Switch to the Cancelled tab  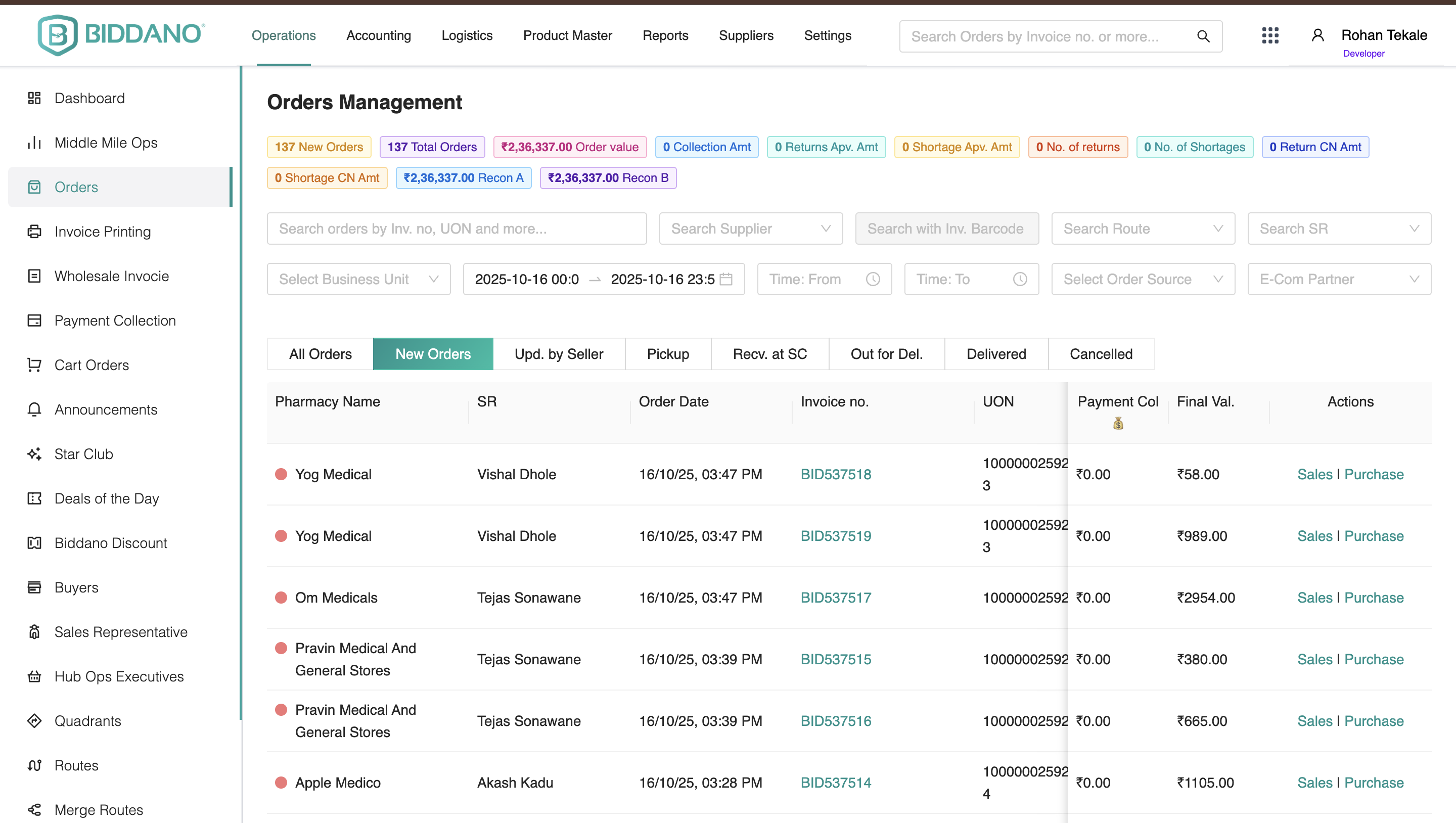click(1101, 354)
